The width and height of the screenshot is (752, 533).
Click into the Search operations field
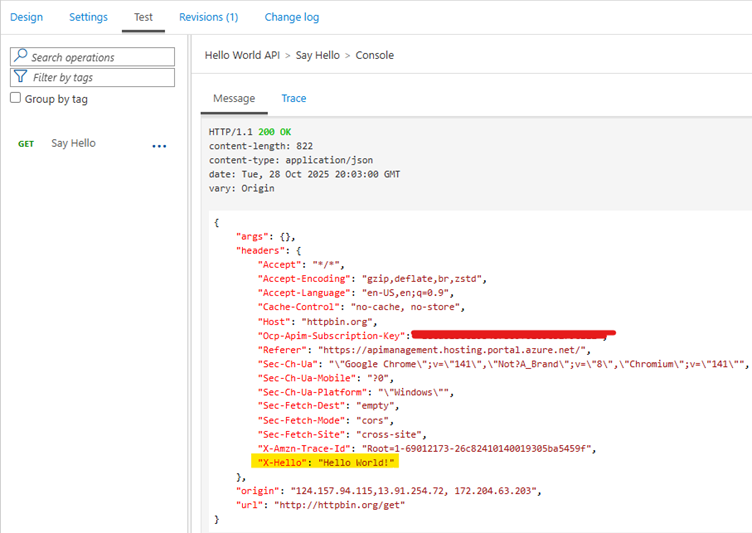pos(100,57)
